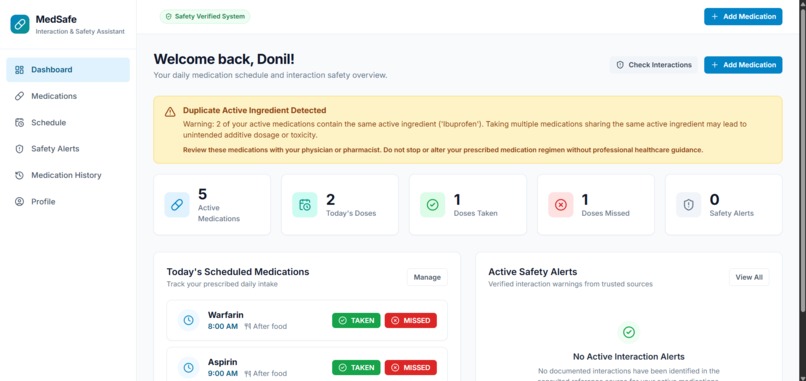Viewport: 806px width, 381px height.
Task: Mark Aspirin dose as TAKEN
Action: point(356,368)
